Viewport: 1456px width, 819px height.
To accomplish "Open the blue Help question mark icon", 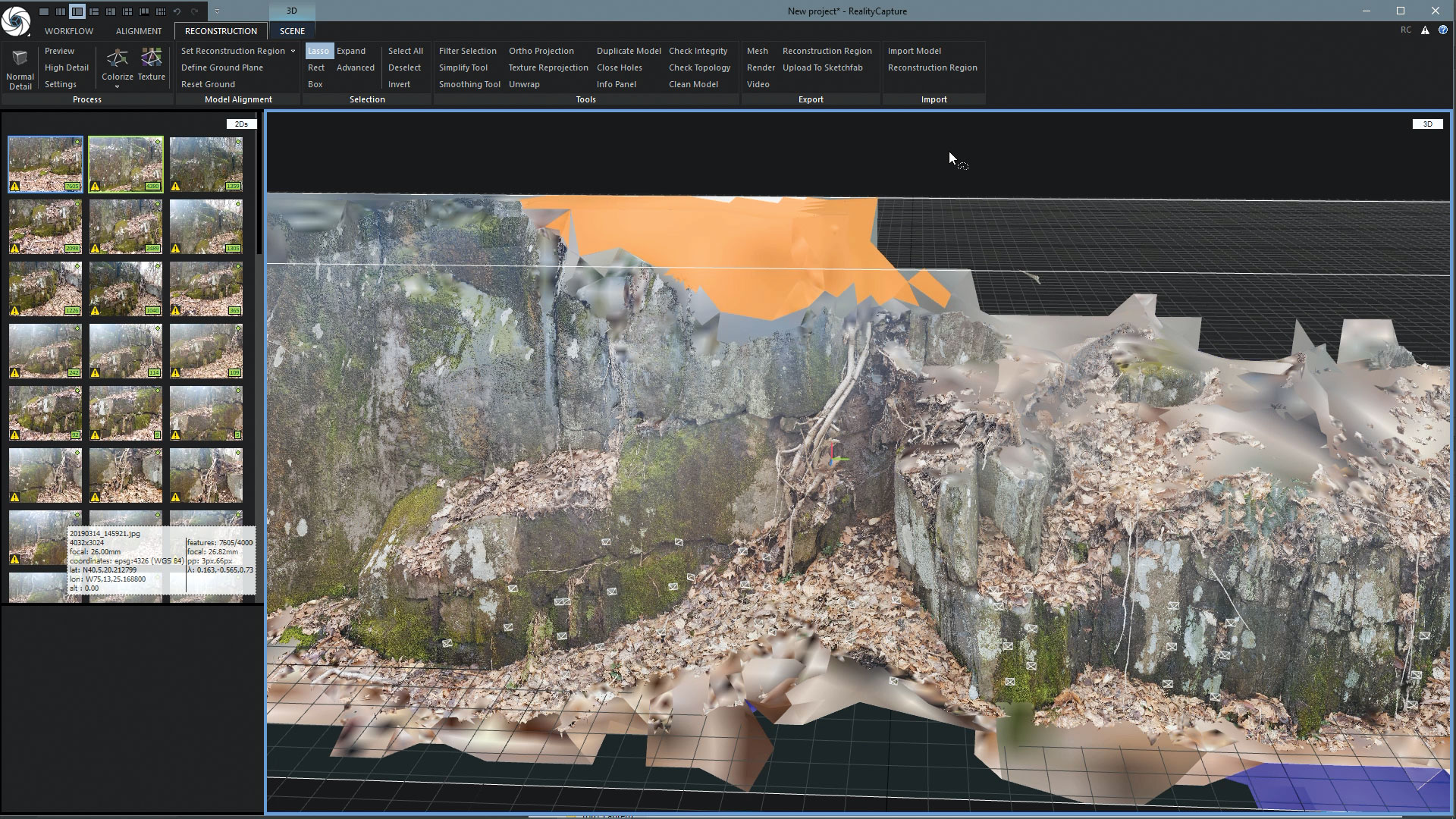I will tap(1443, 30).
